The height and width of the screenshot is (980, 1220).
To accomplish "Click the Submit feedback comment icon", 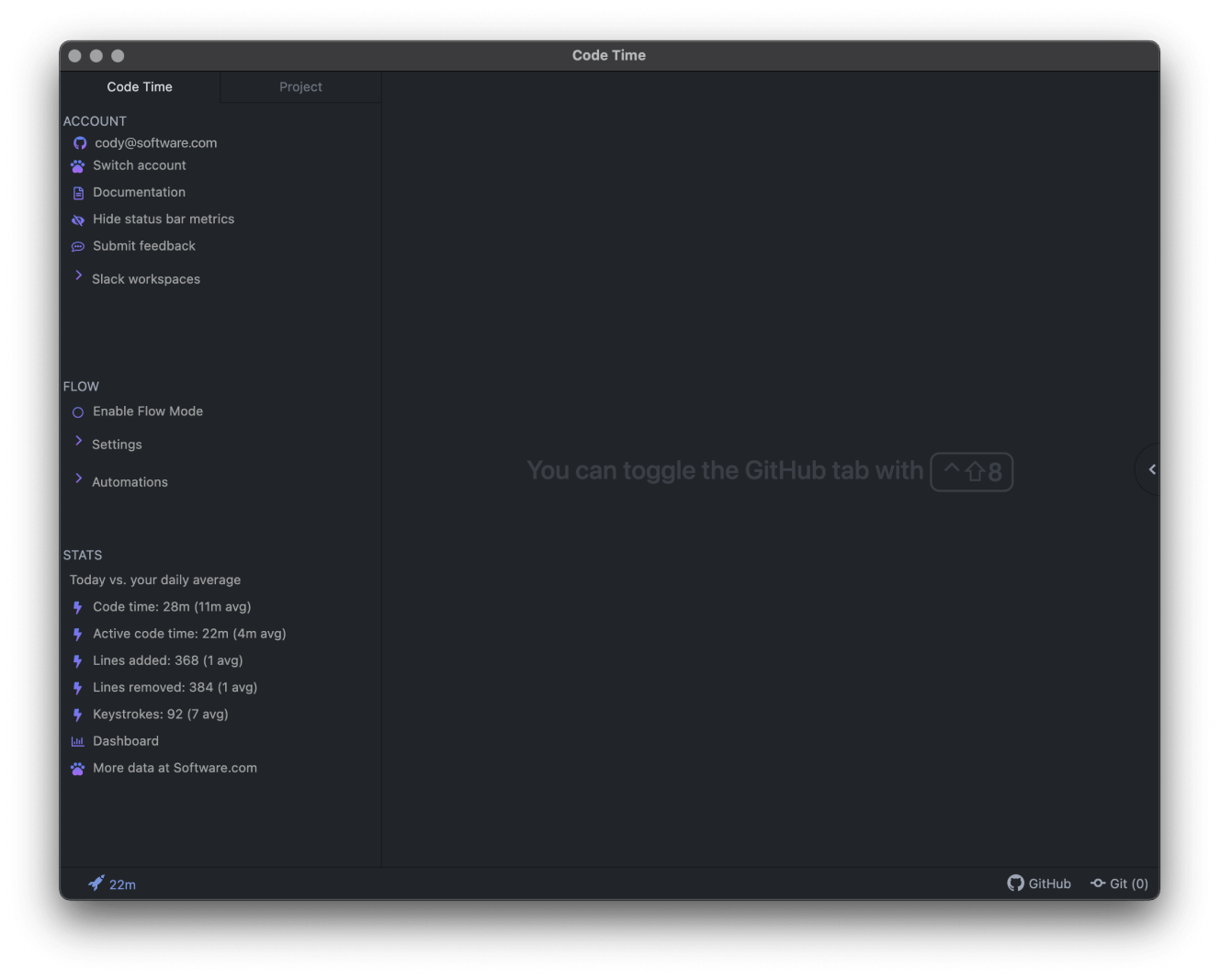I will point(78,246).
